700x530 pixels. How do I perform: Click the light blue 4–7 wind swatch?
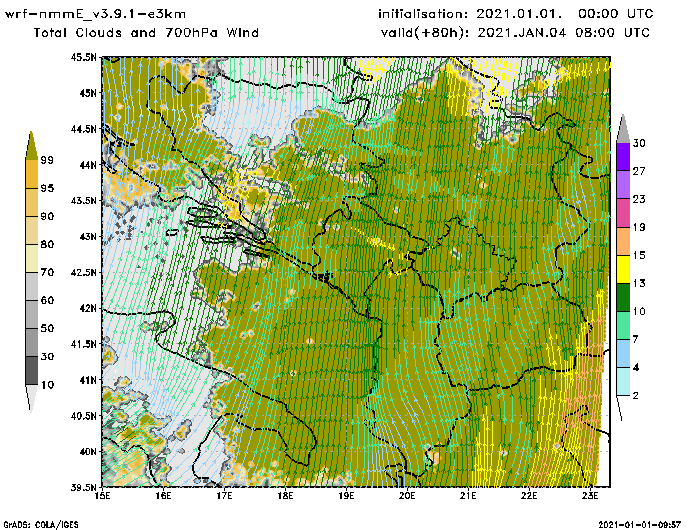[x=623, y=354]
